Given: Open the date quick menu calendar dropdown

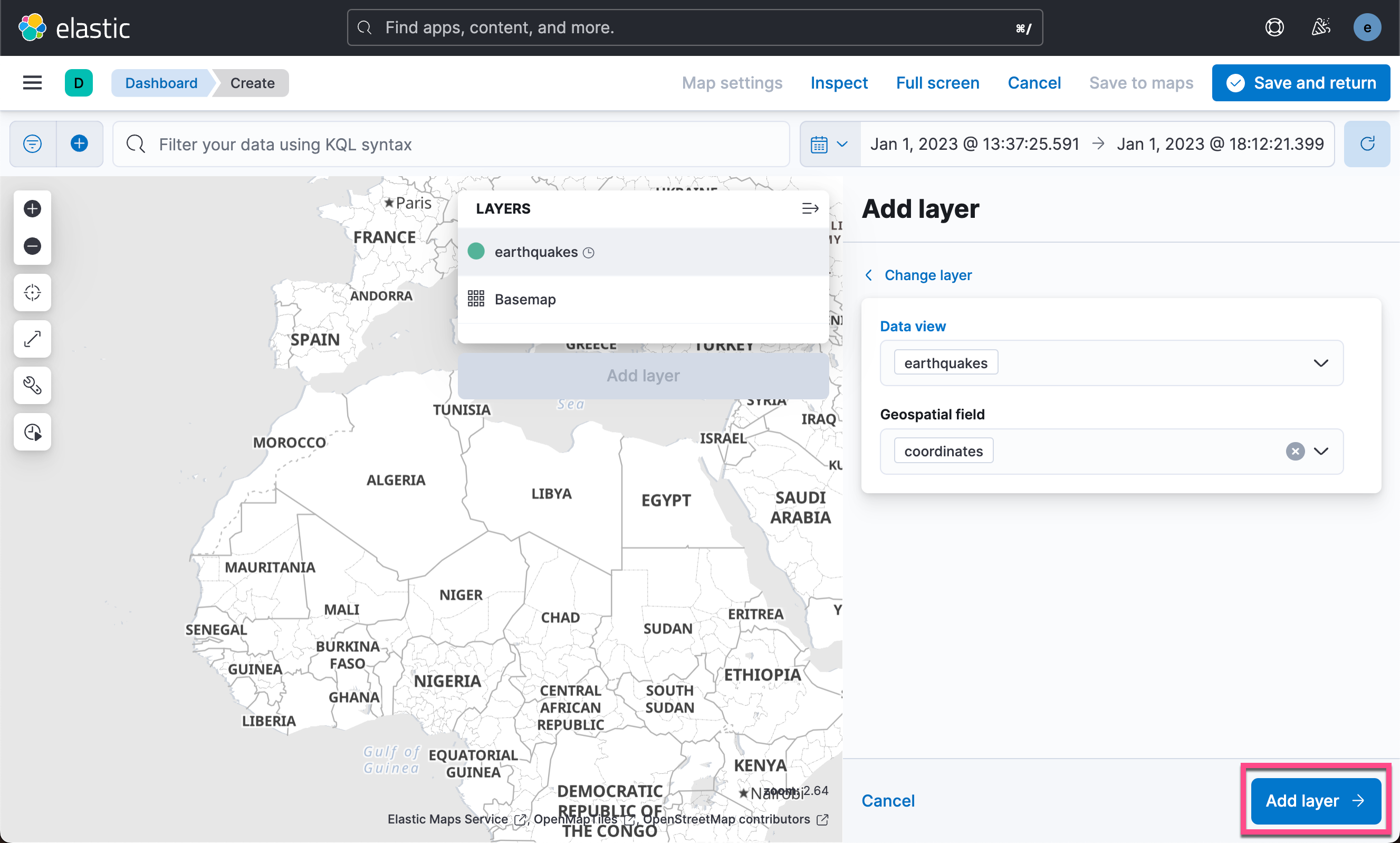Looking at the screenshot, I should coord(829,145).
